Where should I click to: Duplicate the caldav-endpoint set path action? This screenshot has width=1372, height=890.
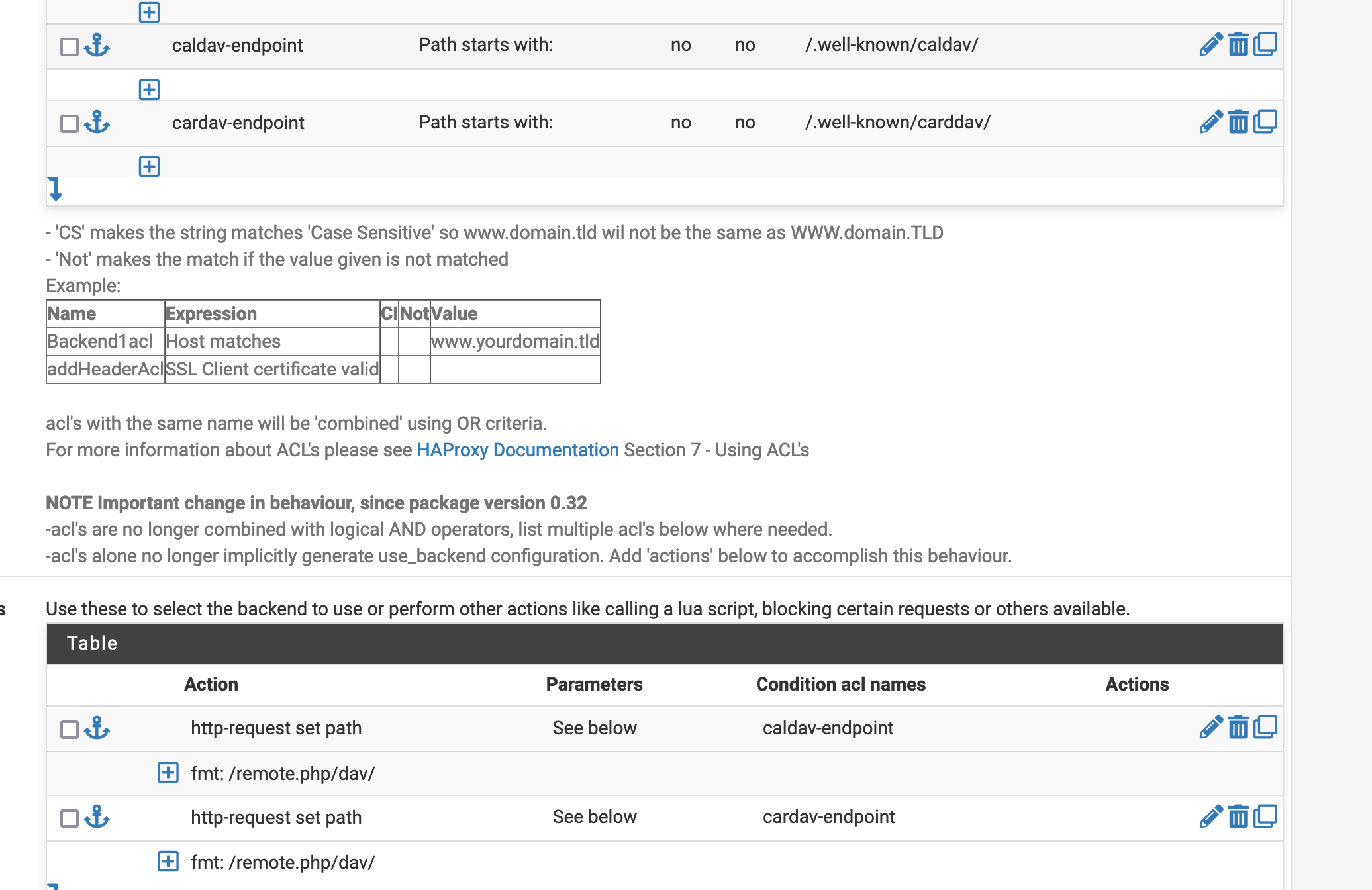[x=1265, y=727]
